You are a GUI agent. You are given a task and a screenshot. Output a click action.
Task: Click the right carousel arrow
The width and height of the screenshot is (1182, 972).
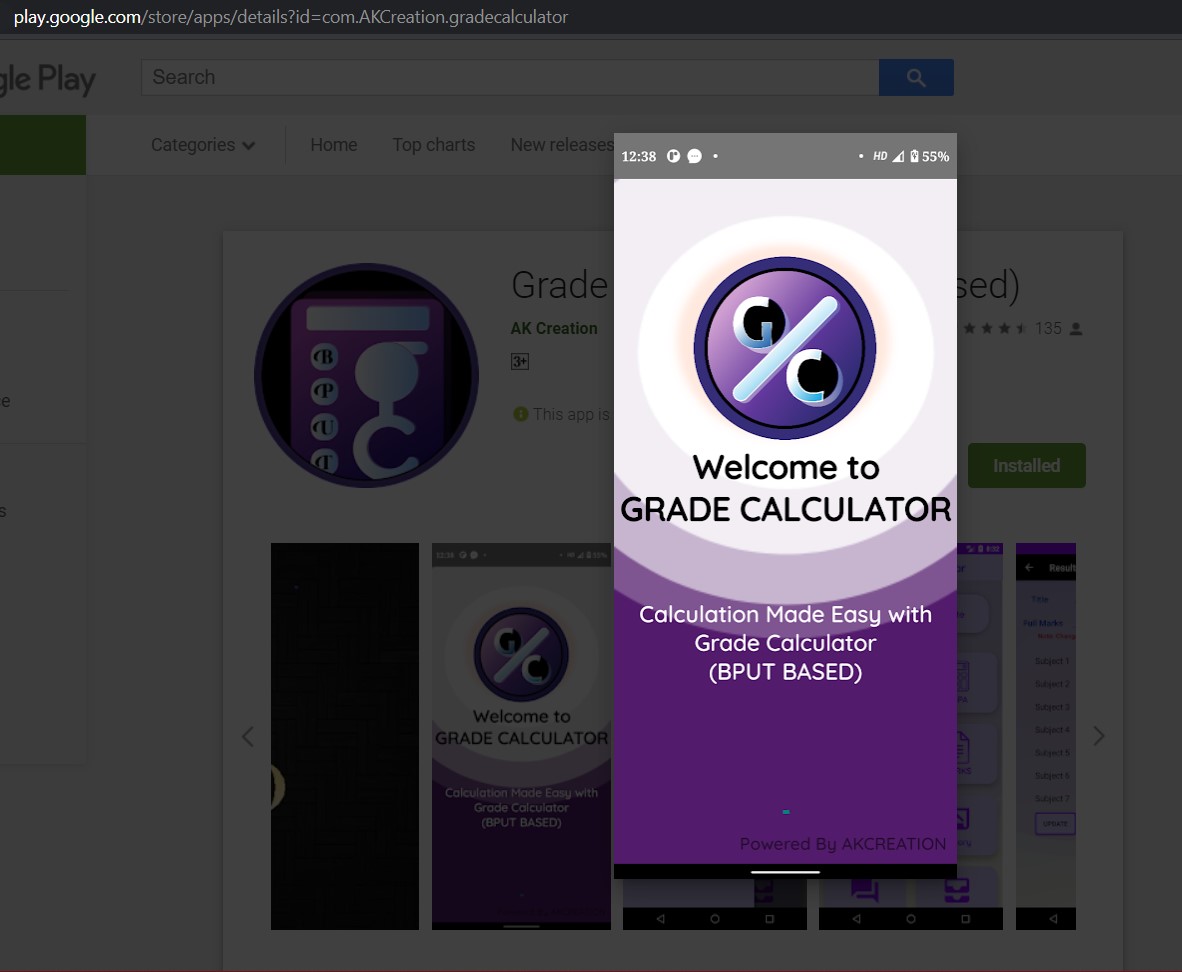point(1099,736)
